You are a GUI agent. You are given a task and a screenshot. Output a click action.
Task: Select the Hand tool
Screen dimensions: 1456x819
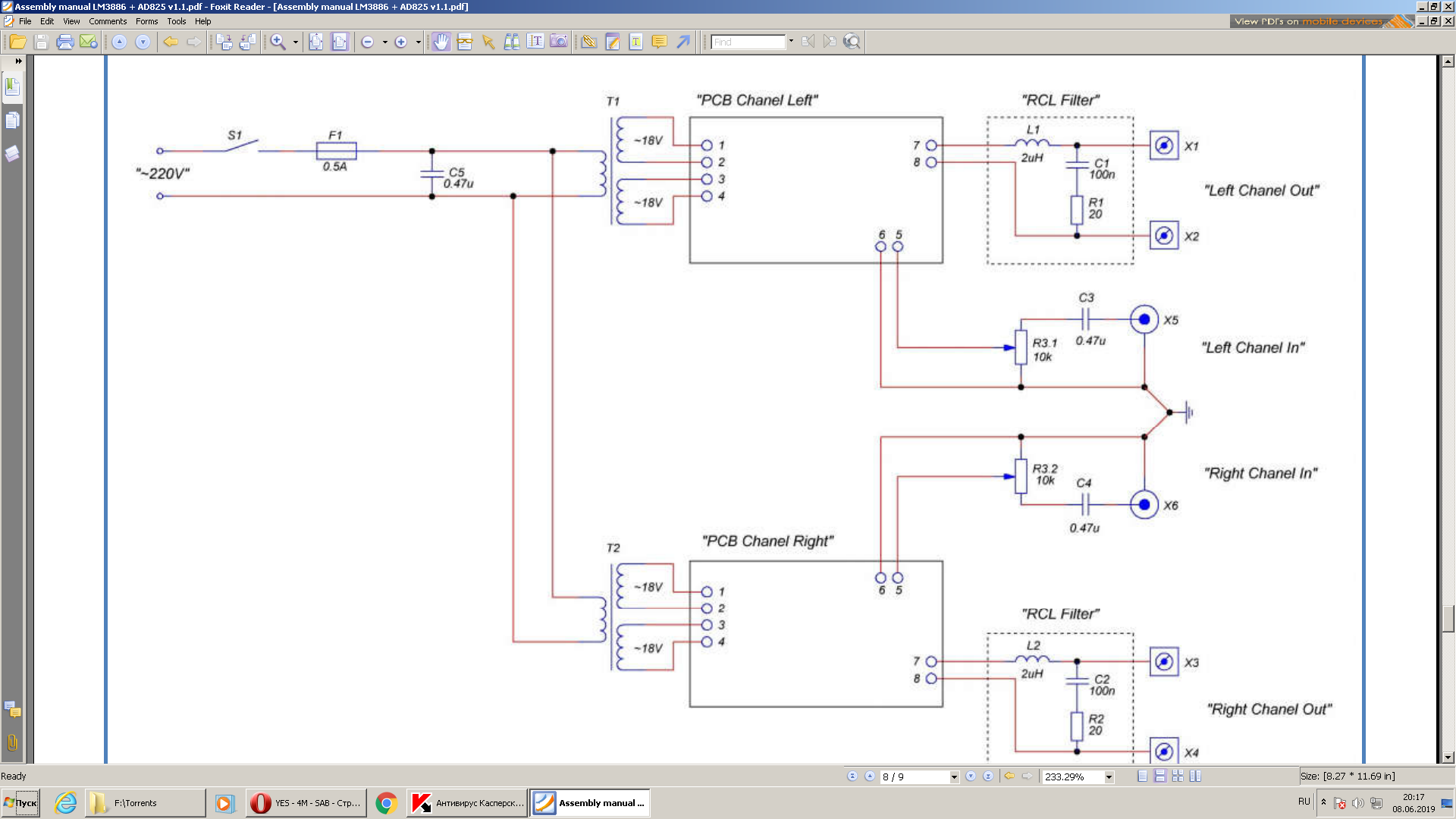441,42
